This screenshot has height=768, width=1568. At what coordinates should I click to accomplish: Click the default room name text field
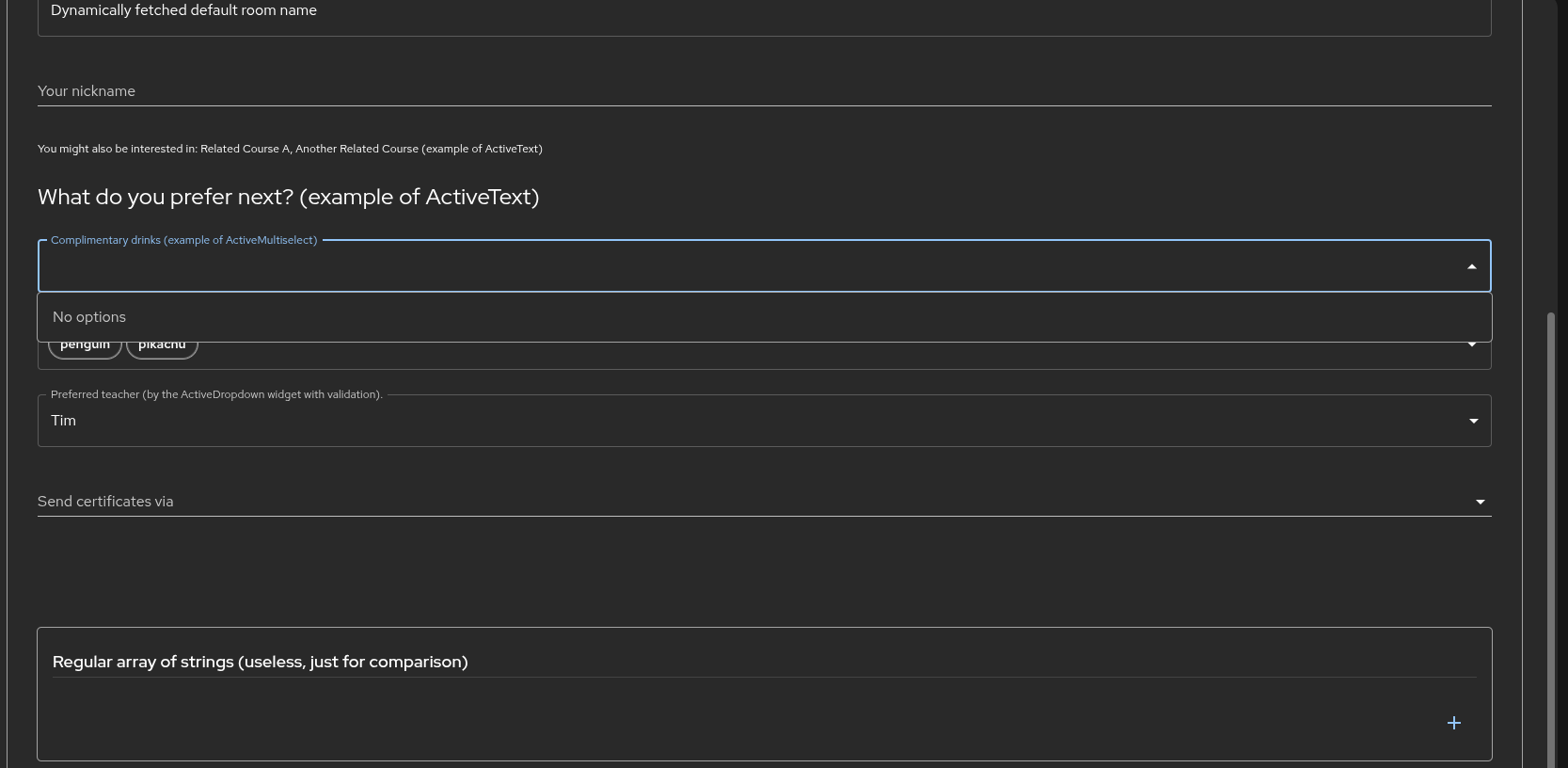(752, 11)
